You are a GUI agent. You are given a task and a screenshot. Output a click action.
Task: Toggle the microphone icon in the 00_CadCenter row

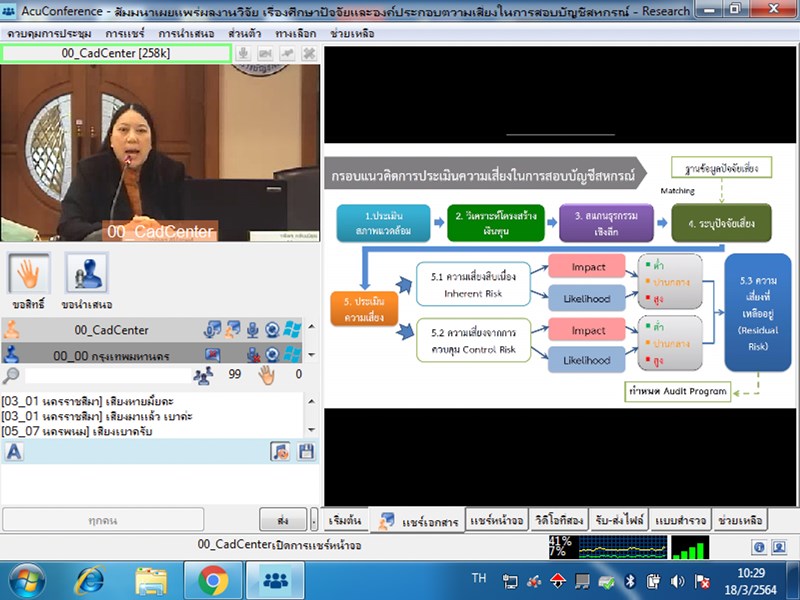click(253, 330)
